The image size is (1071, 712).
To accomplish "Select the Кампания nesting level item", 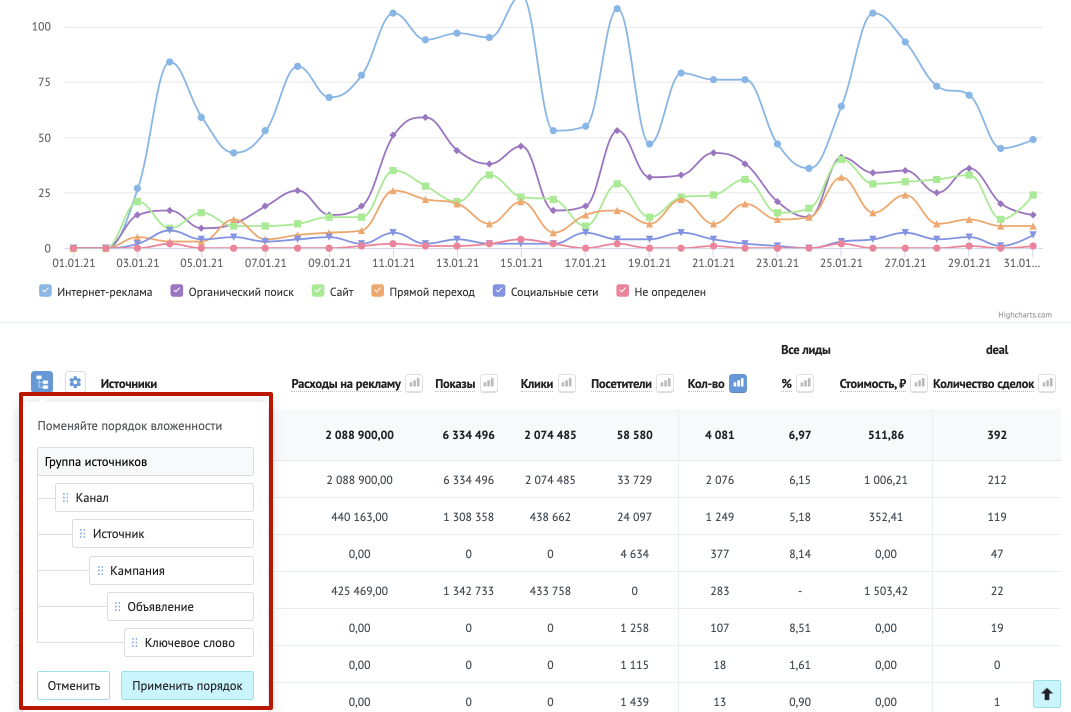I will pyautogui.click(x=171, y=571).
